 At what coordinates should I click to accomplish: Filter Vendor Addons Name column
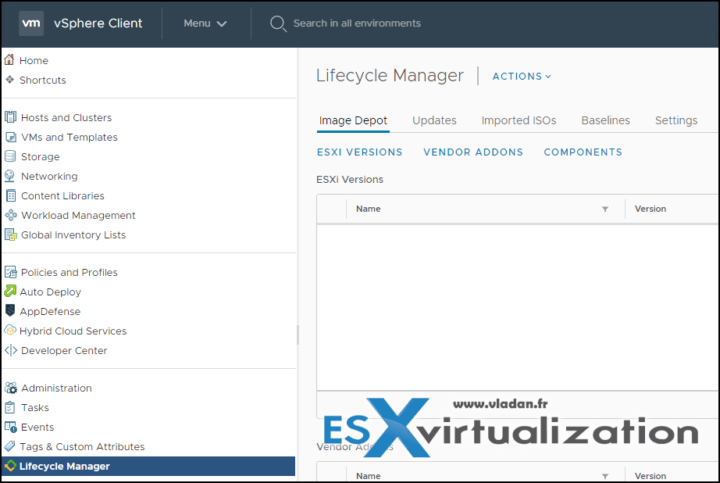[605, 477]
